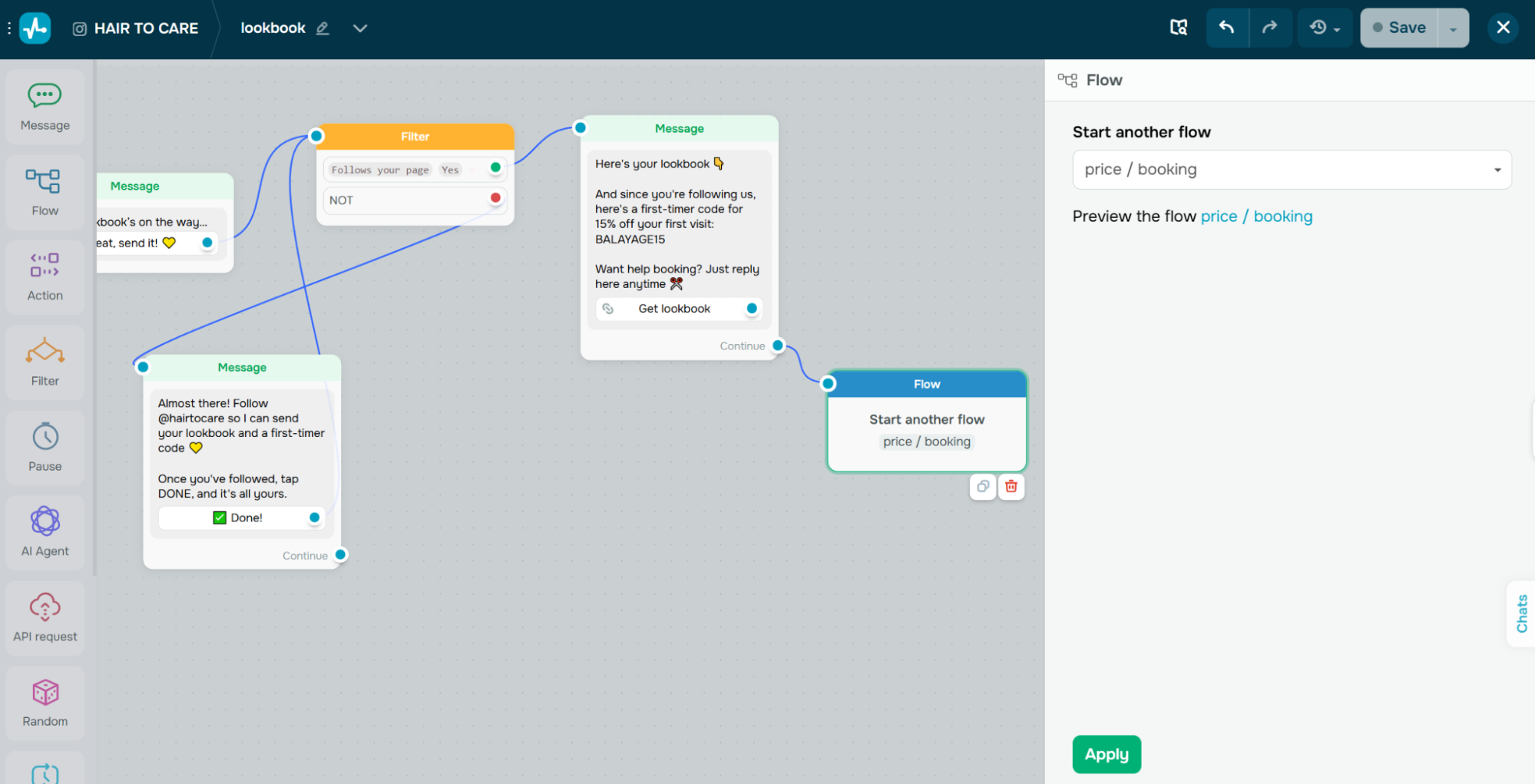Click the Apply button

[1107, 755]
